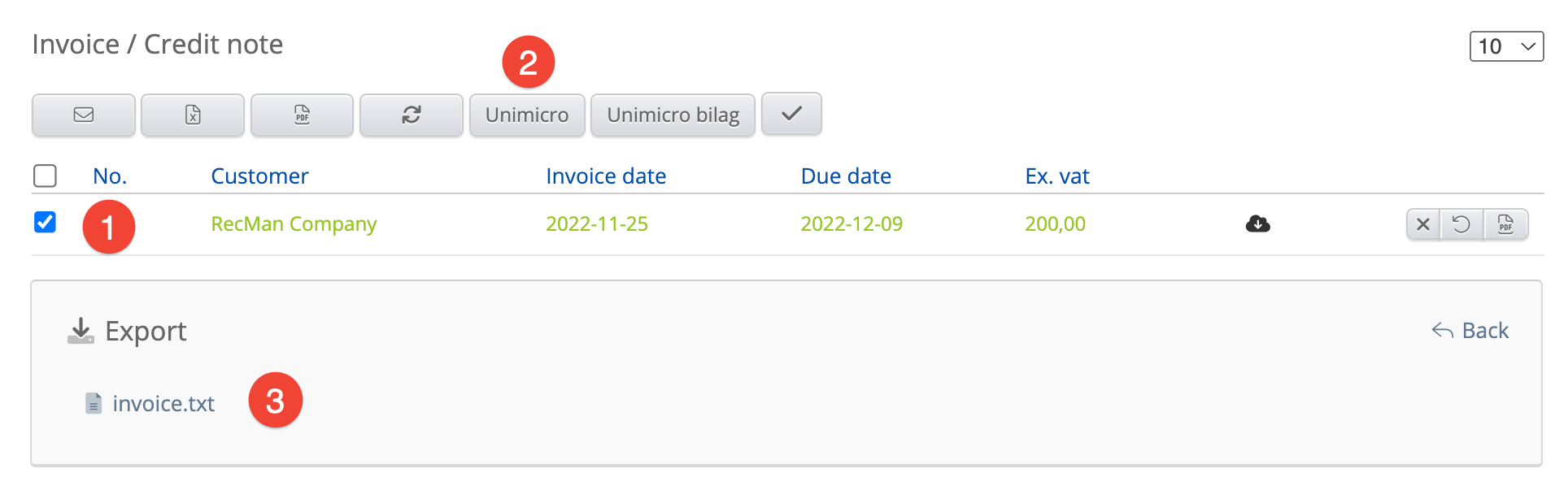The image size is (1568, 486).
Task: Click the refresh sync toolbar button
Action: coord(412,115)
